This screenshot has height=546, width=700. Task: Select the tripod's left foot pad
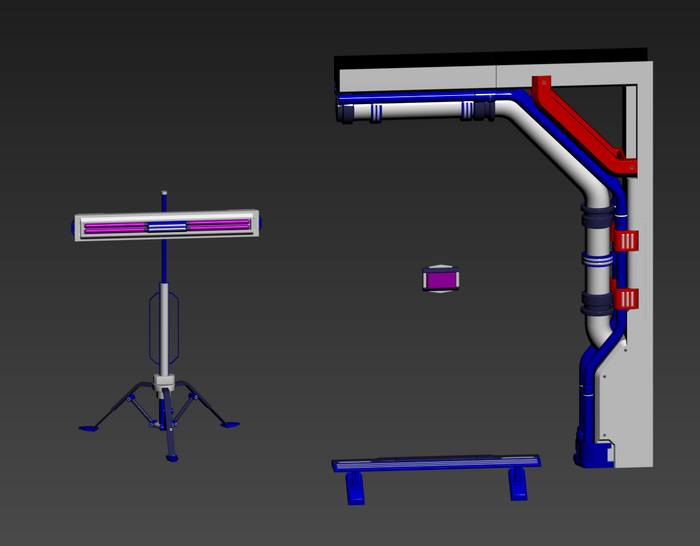pos(89,428)
